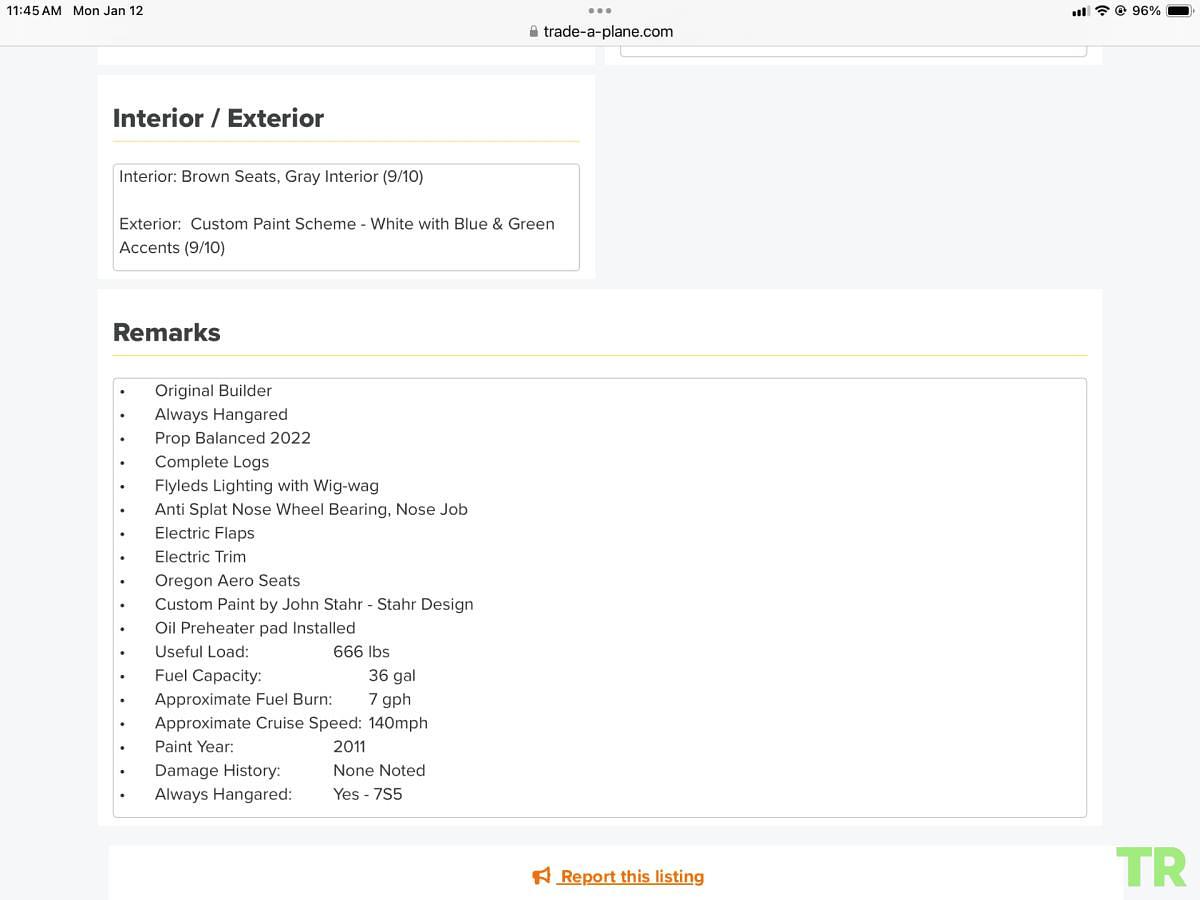Click the Interior / Exterior heading
1200x900 pixels.
coord(218,118)
